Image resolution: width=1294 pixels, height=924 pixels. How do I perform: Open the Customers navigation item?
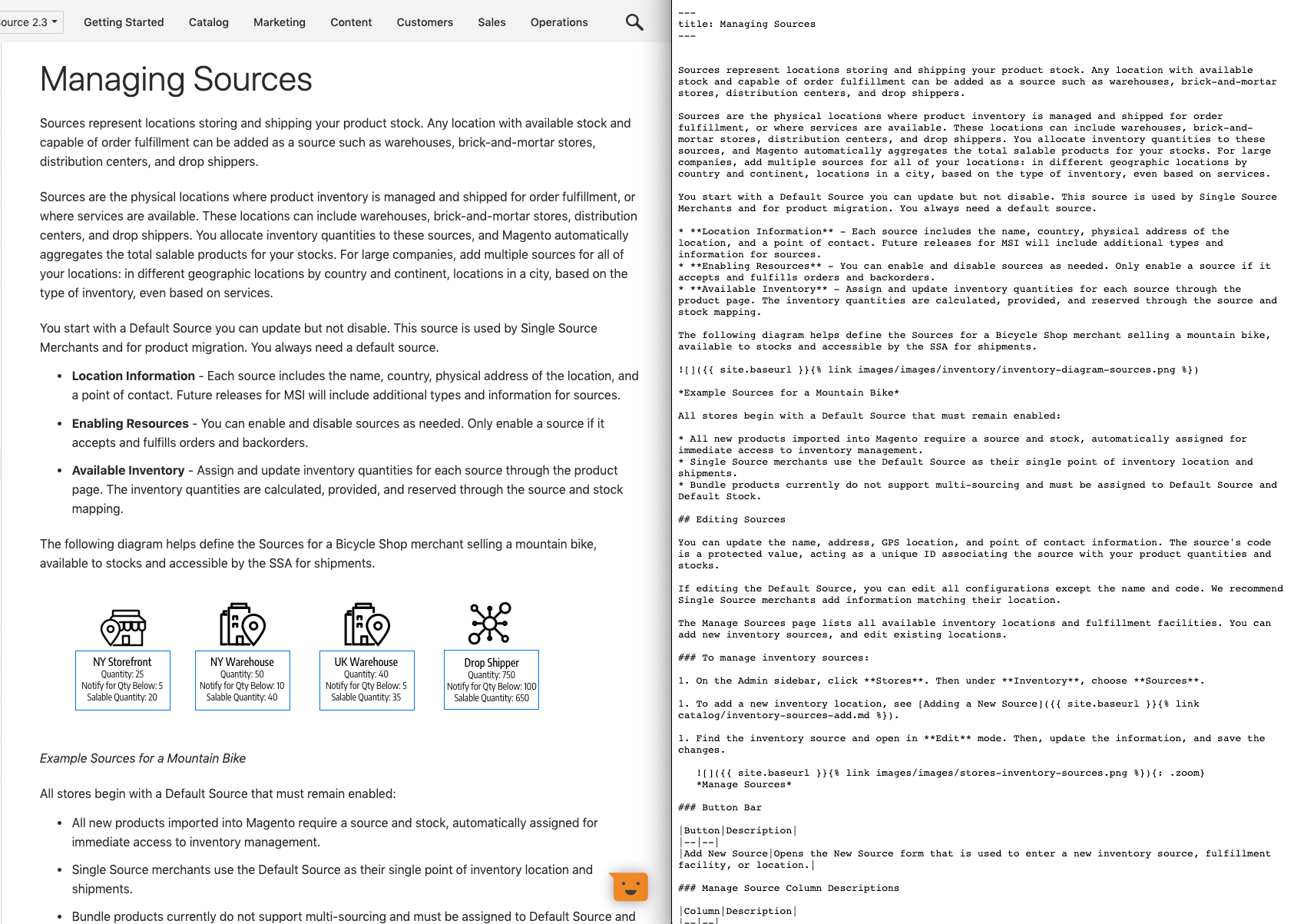point(425,22)
